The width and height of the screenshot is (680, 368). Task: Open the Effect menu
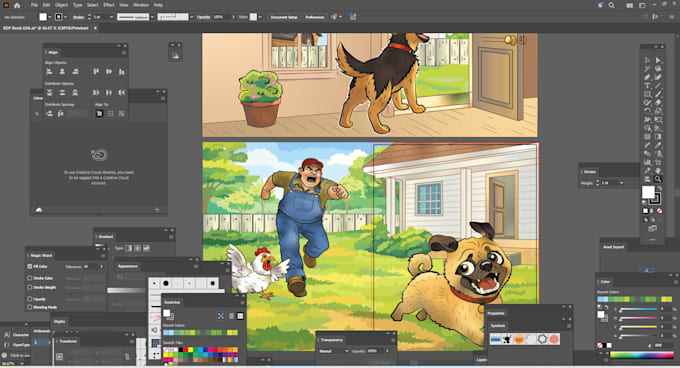pyautogui.click(x=109, y=5)
